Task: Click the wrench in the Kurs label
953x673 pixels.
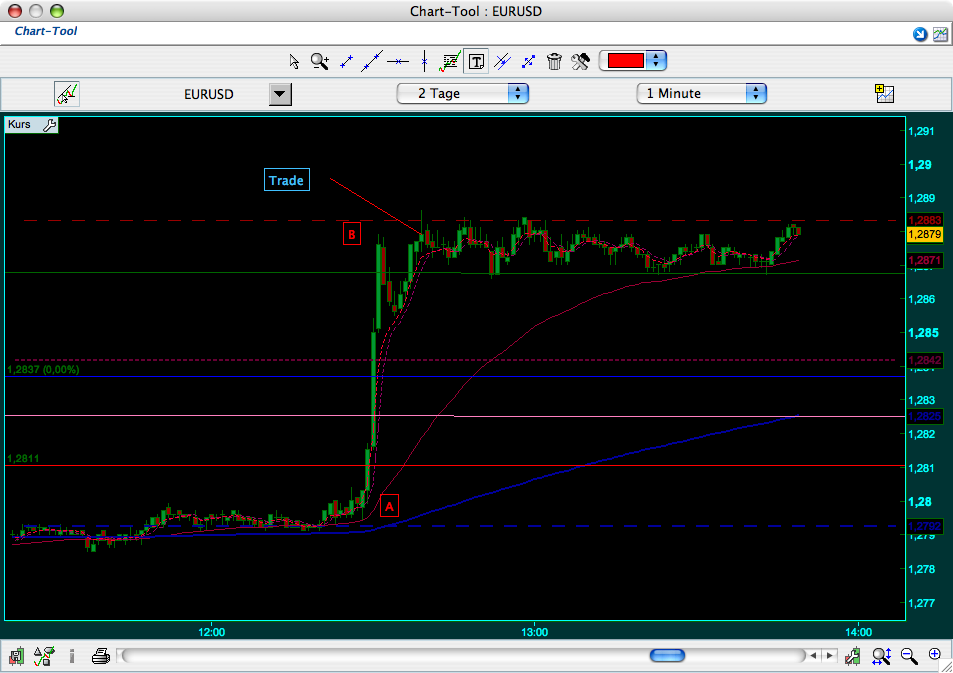Action: [49, 125]
